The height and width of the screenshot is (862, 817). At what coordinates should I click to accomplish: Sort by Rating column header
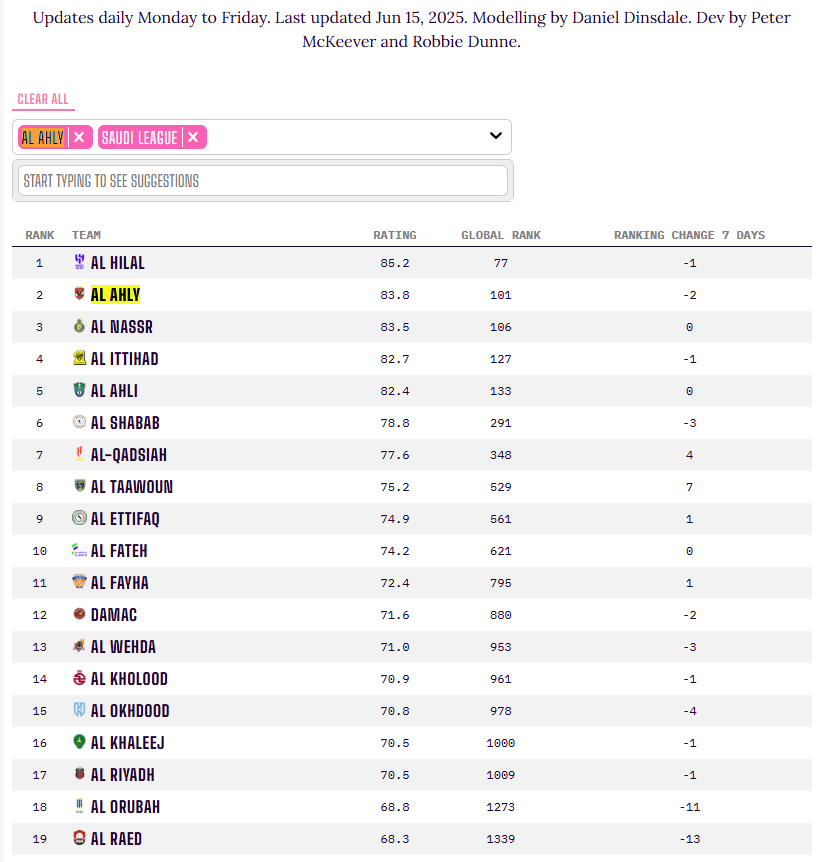[395, 235]
